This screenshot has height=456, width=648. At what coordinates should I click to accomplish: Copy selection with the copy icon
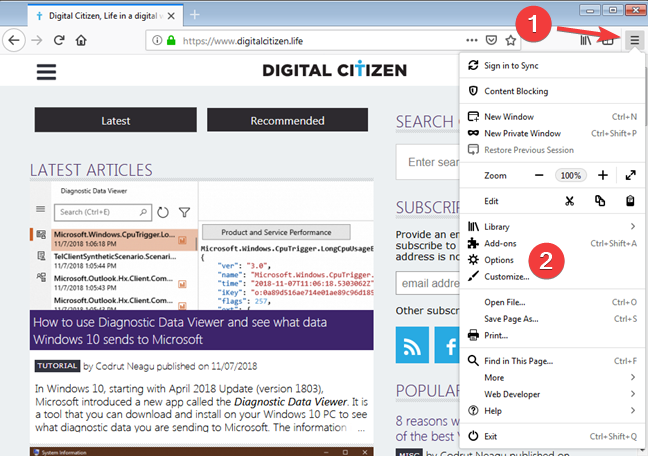coord(600,201)
